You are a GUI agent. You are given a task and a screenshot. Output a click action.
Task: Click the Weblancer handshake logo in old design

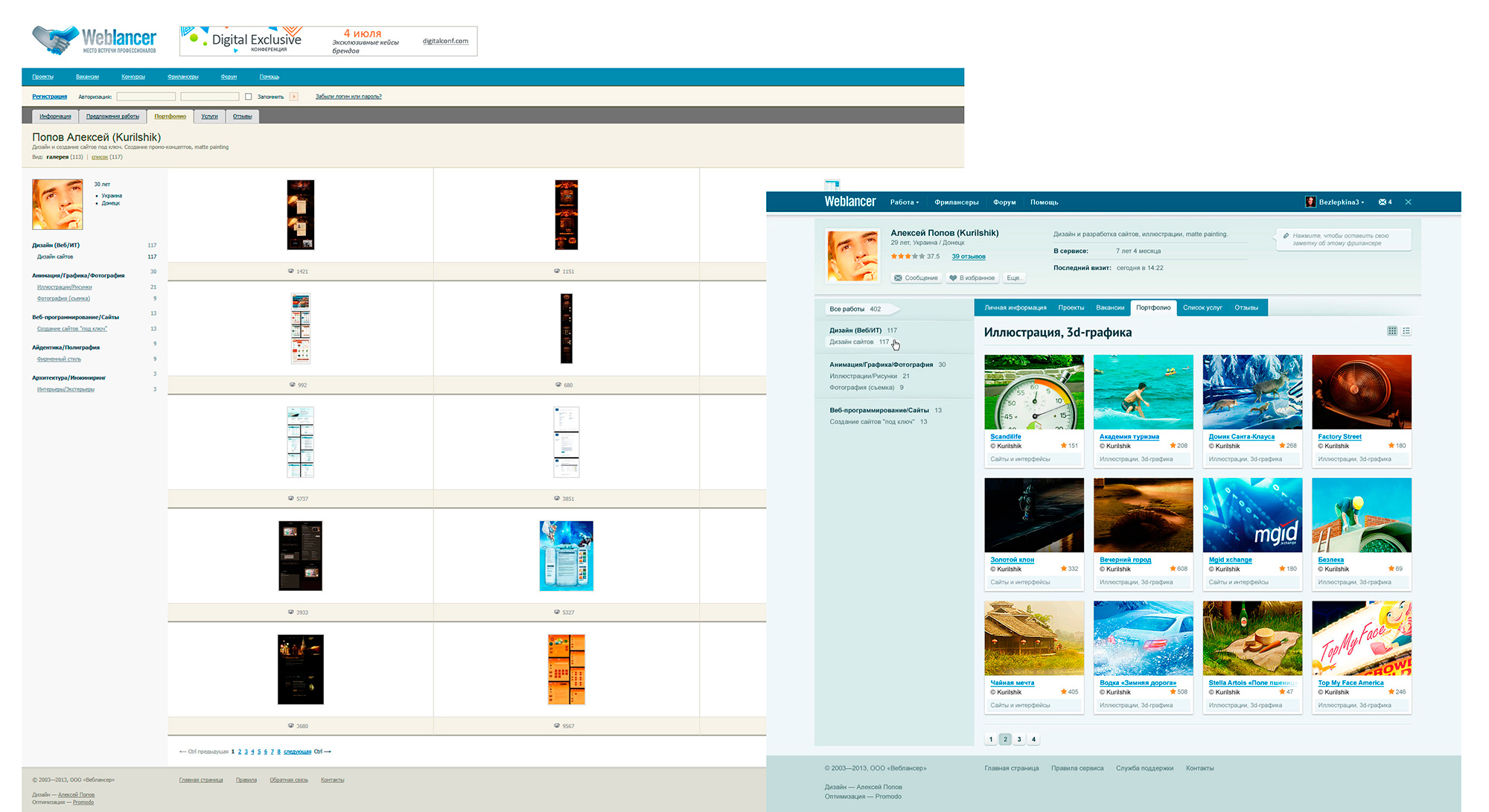tap(95, 39)
